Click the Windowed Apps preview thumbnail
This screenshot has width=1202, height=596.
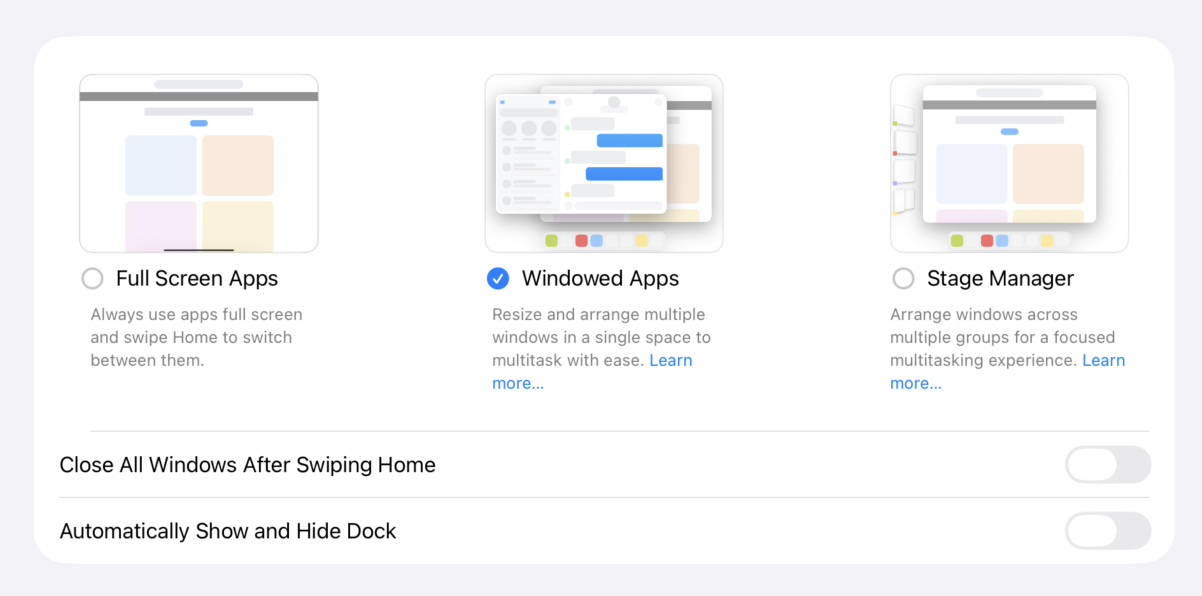click(x=604, y=163)
